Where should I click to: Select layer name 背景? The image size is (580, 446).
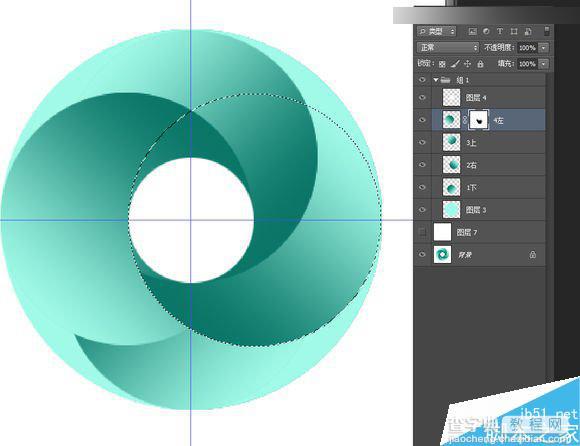pyautogui.click(x=465, y=255)
